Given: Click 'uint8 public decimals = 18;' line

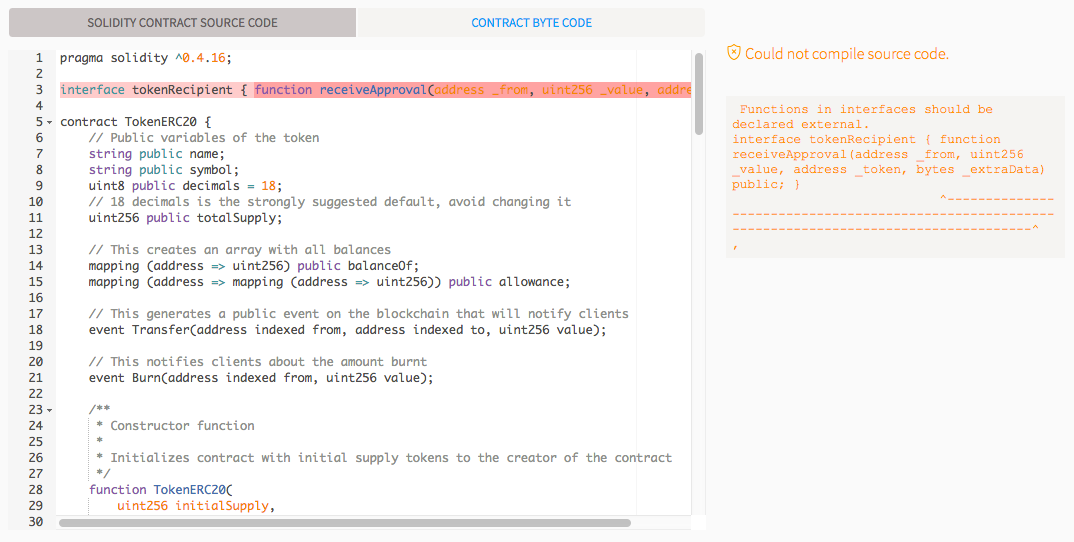Looking at the screenshot, I should point(185,186).
